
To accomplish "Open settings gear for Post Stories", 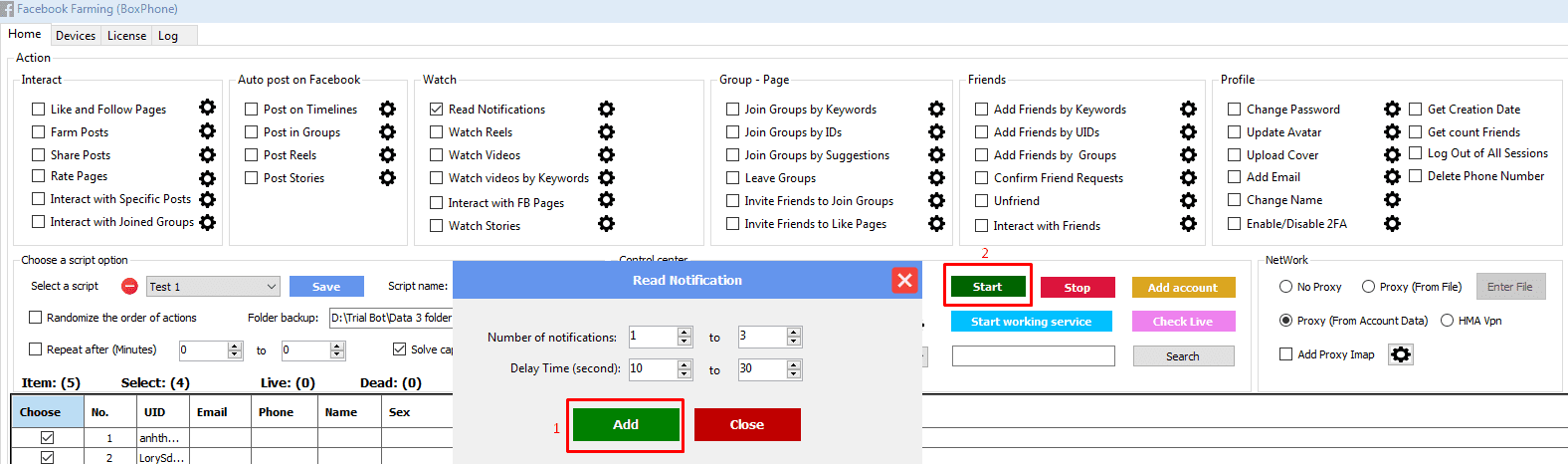I will point(387,177).
